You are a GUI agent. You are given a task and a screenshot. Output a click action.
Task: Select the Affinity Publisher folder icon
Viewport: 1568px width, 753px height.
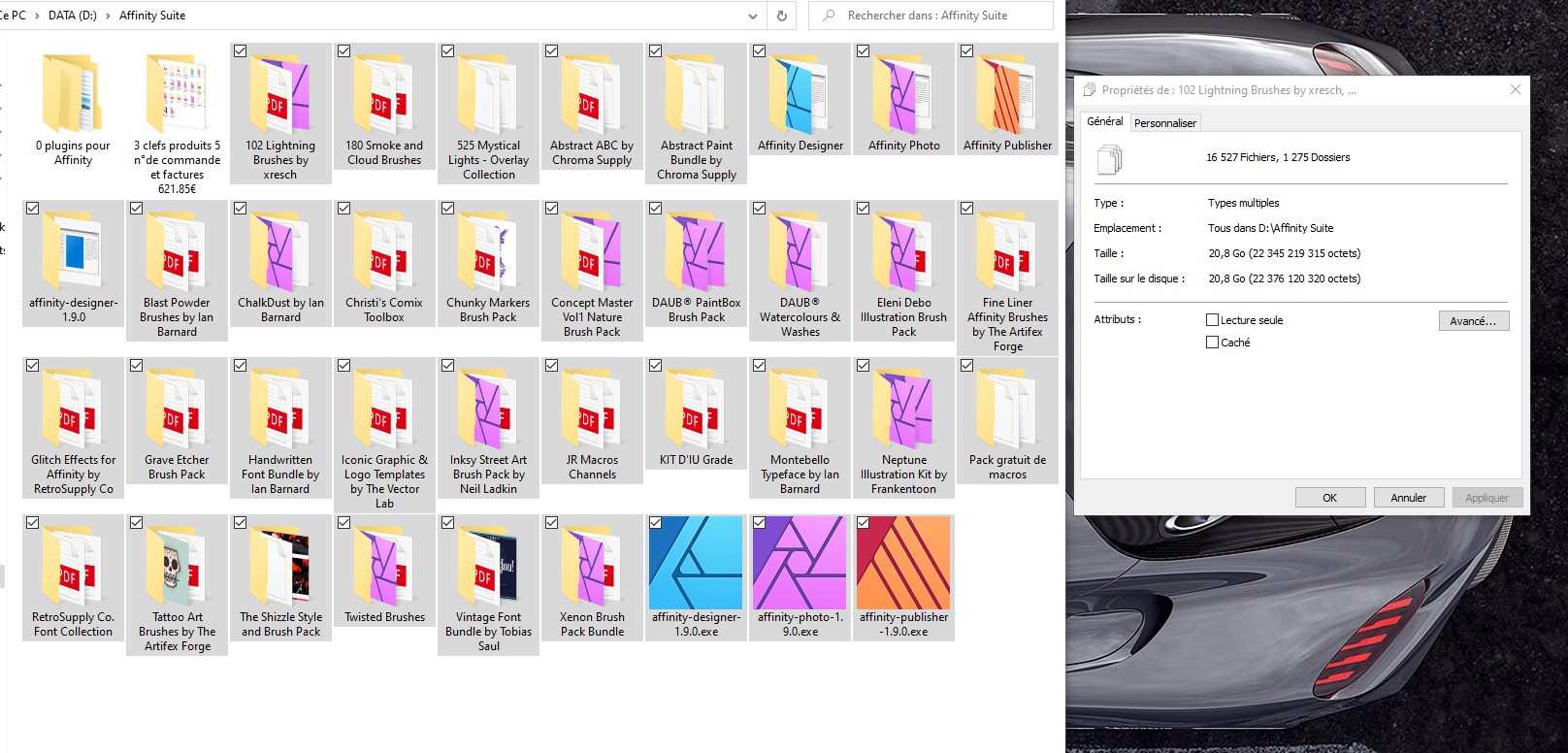pyautogui.click(x=1007, y=94)
